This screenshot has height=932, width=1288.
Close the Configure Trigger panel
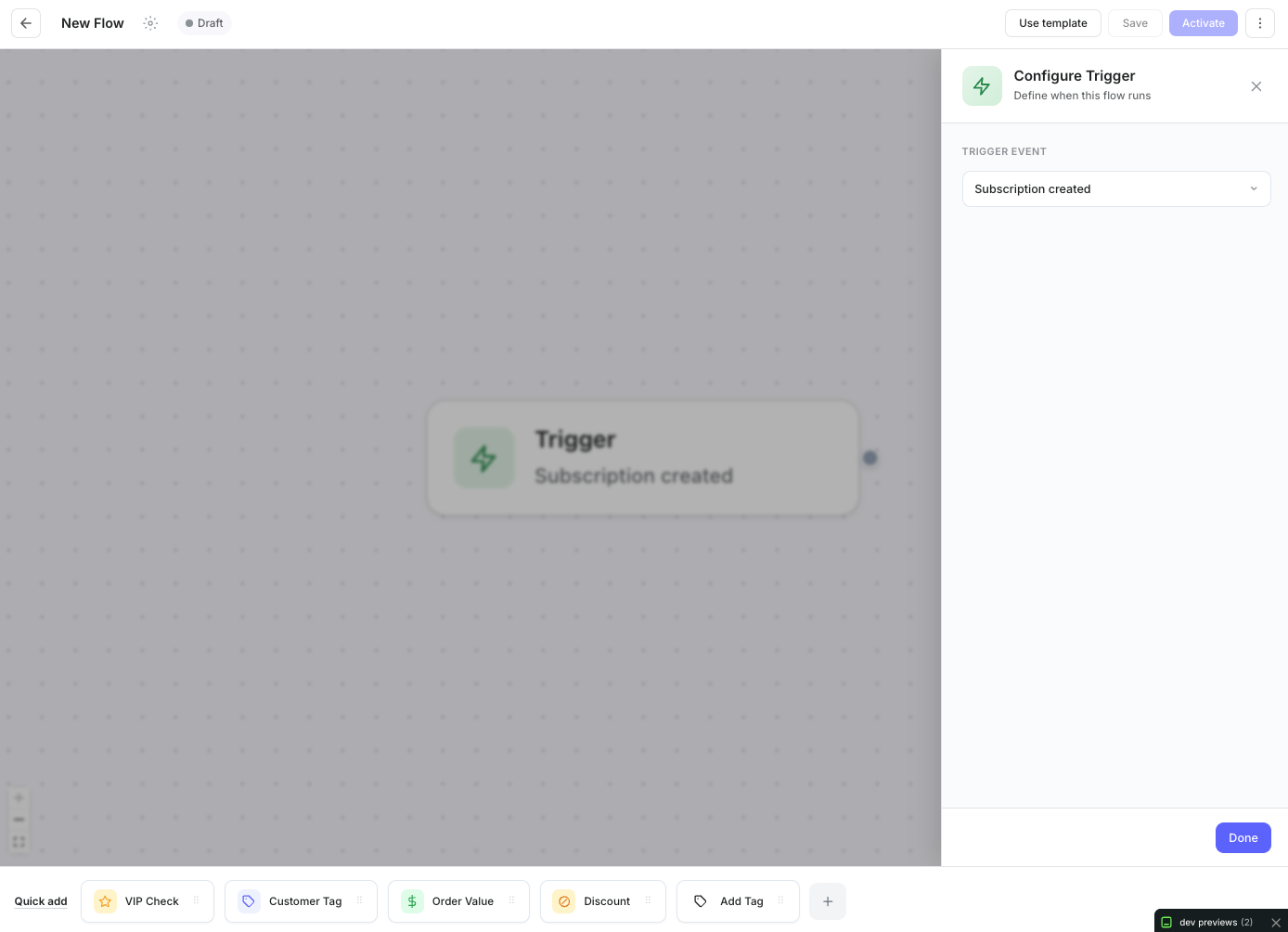(x=1256, y=86)
